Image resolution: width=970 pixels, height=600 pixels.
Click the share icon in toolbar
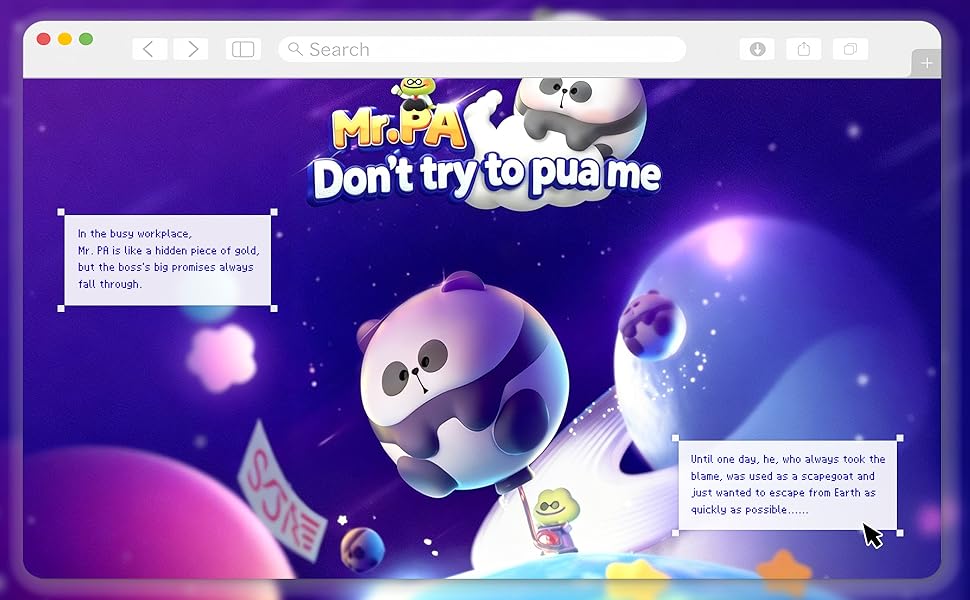click(804, 49)
